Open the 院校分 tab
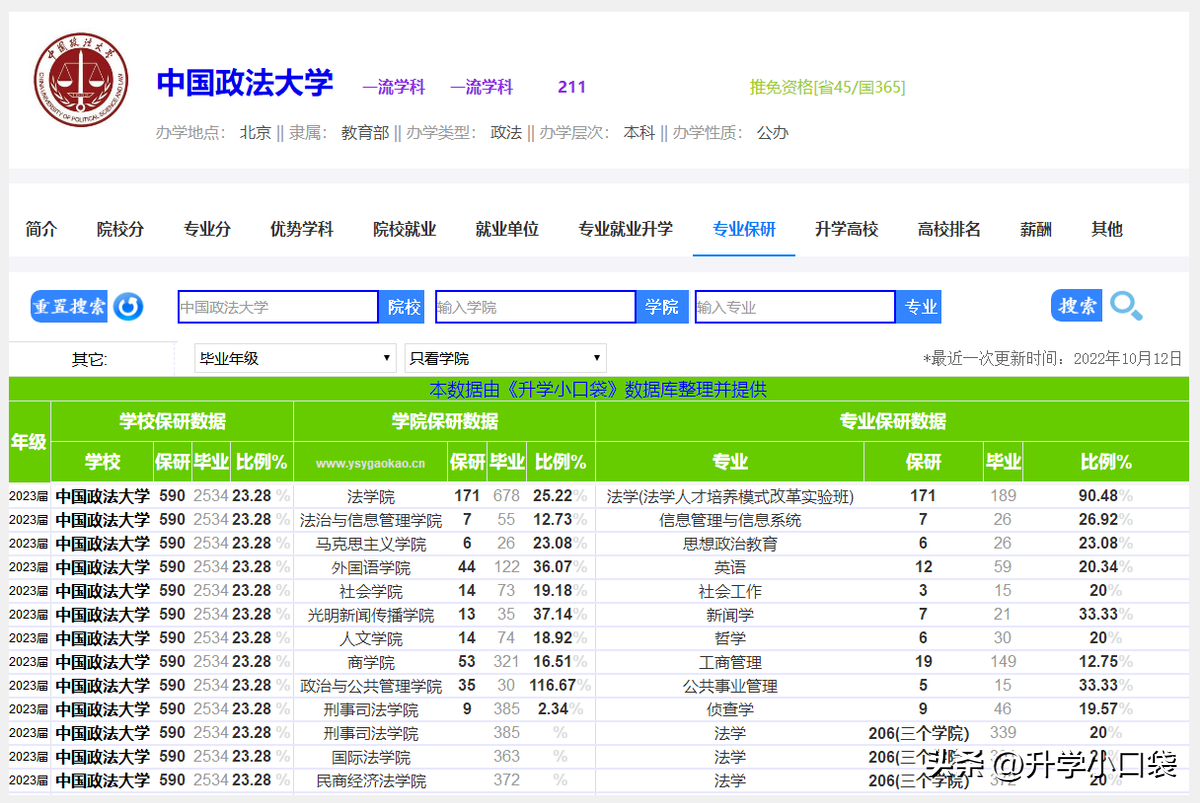1200x803 pixels. point(120,229)
